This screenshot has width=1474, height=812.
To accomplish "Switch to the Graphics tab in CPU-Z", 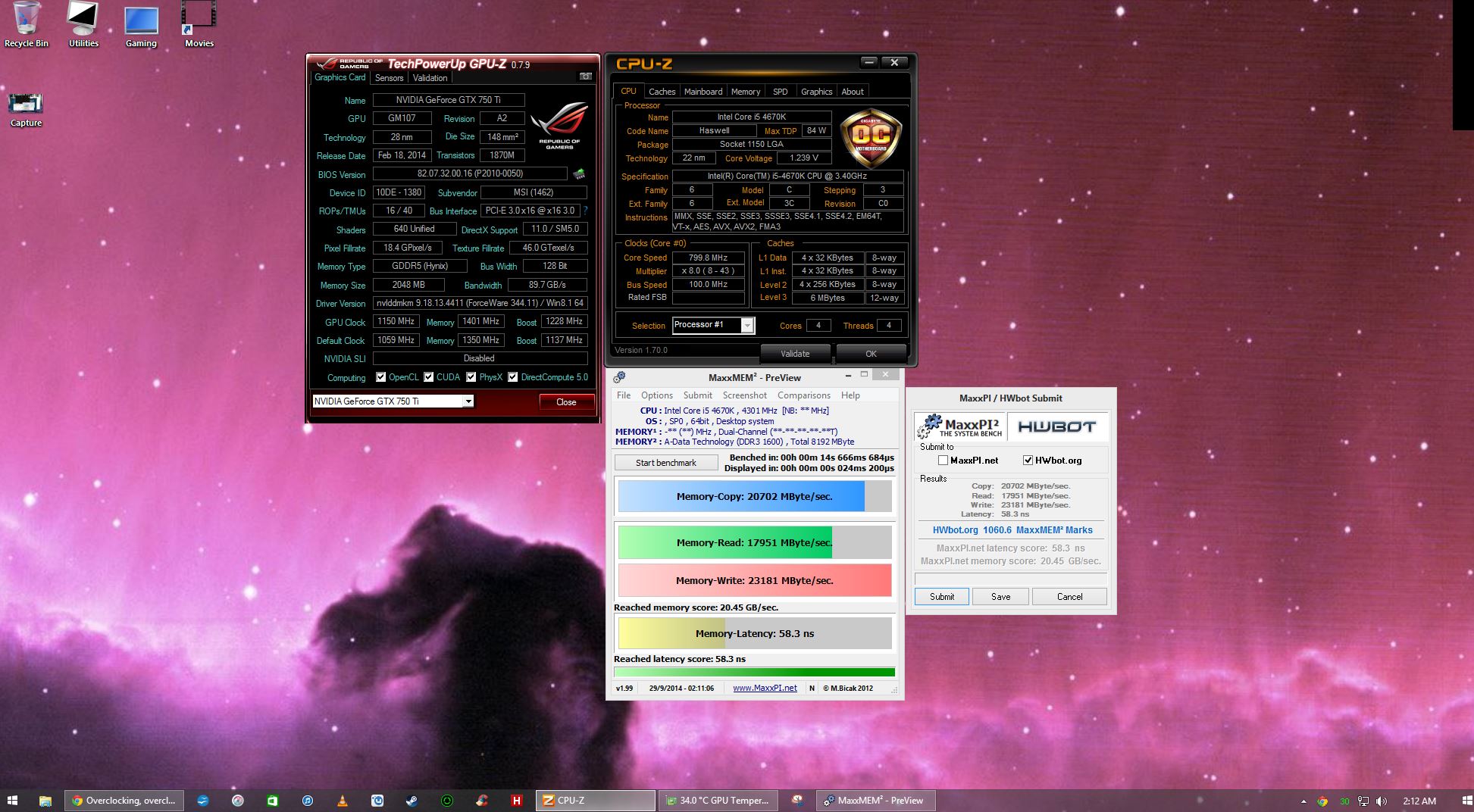I will [816, 92].
